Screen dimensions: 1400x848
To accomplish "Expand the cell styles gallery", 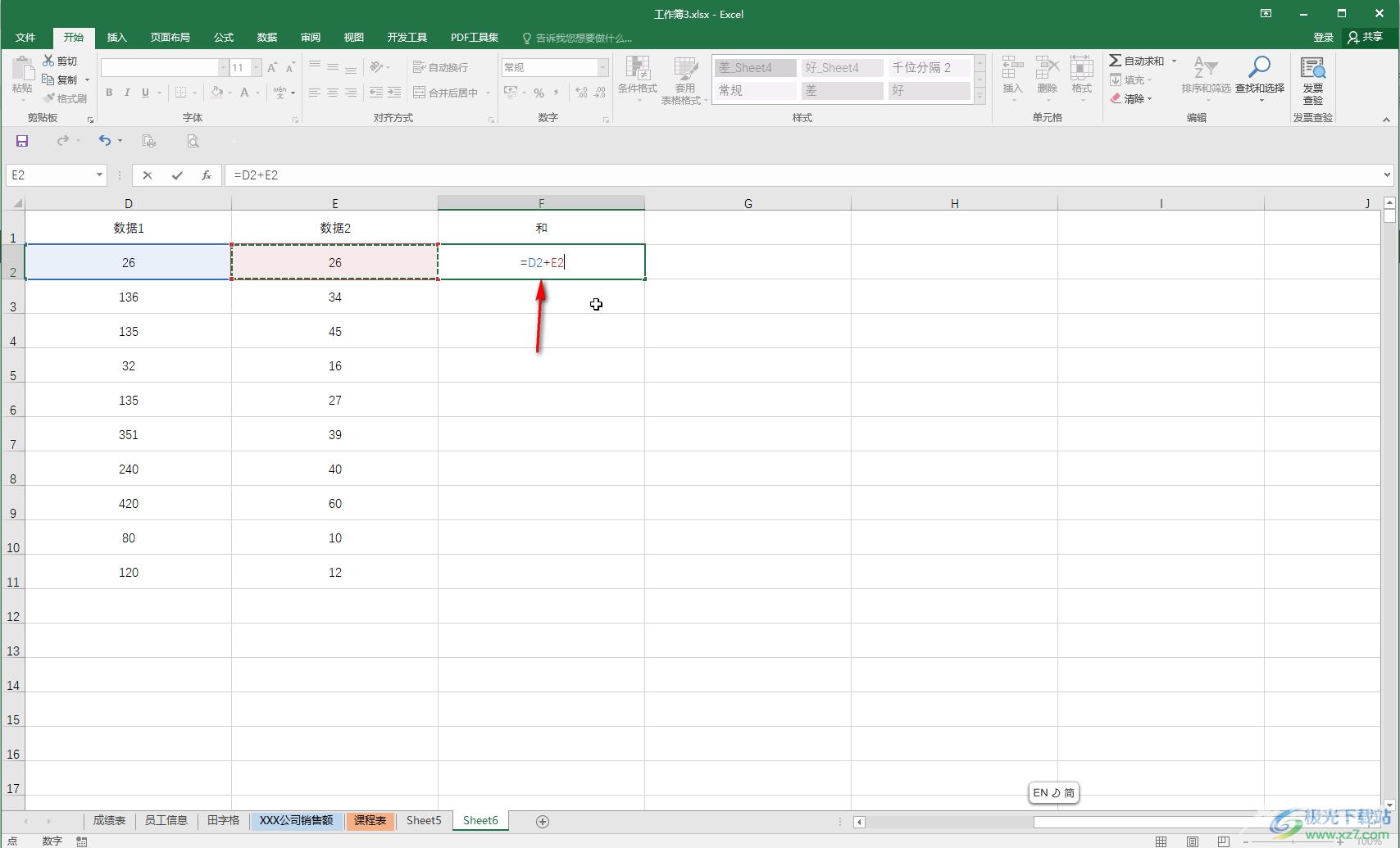I will (x=980, y=96).
